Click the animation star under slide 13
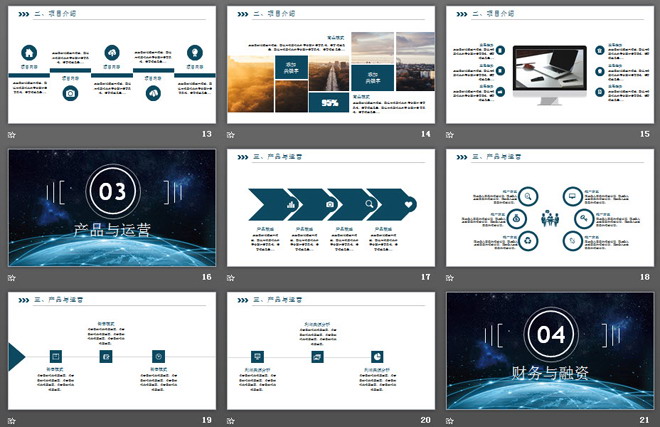The height and width of the screenshot is (427, 660). 12,135
